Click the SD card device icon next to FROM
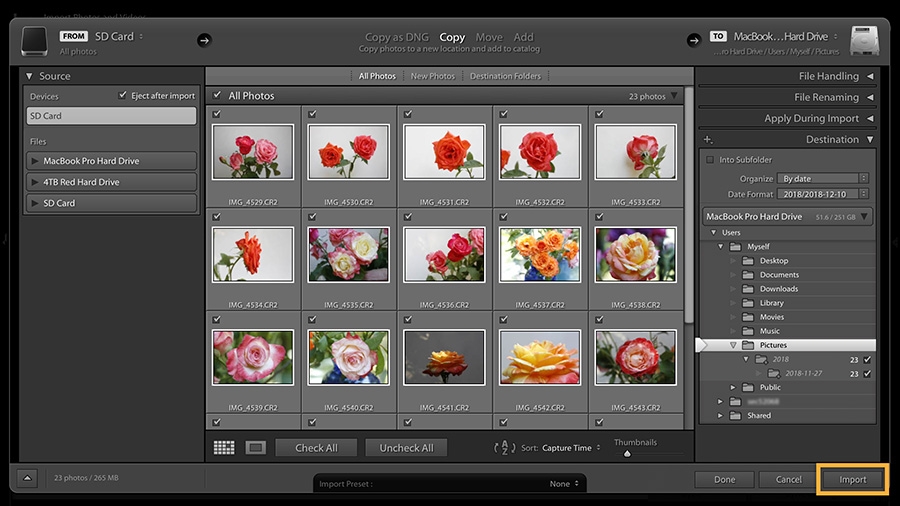 34,41
